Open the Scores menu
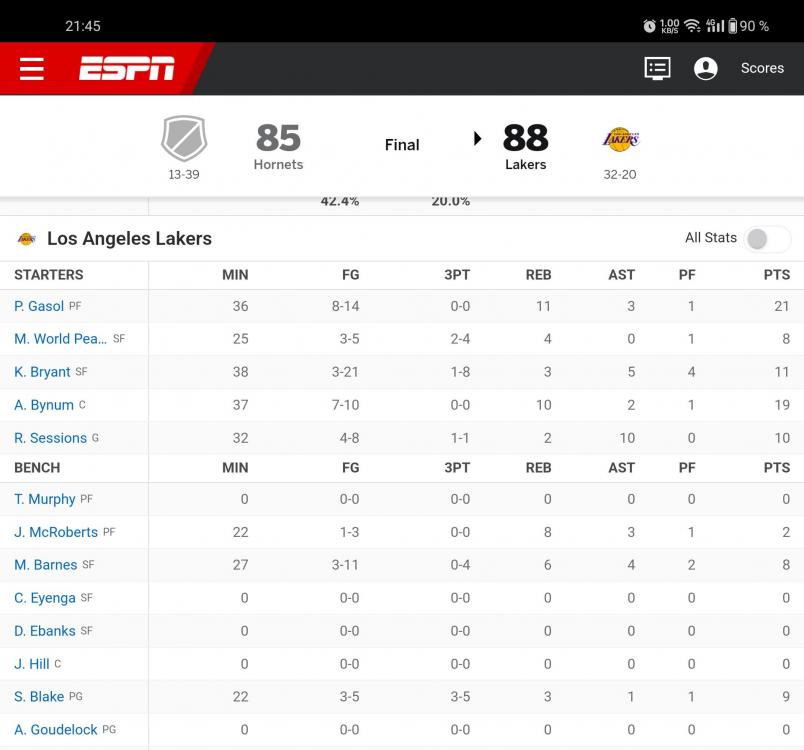The image size is (804, 750). pyautogui.click(x=762, y=68)
